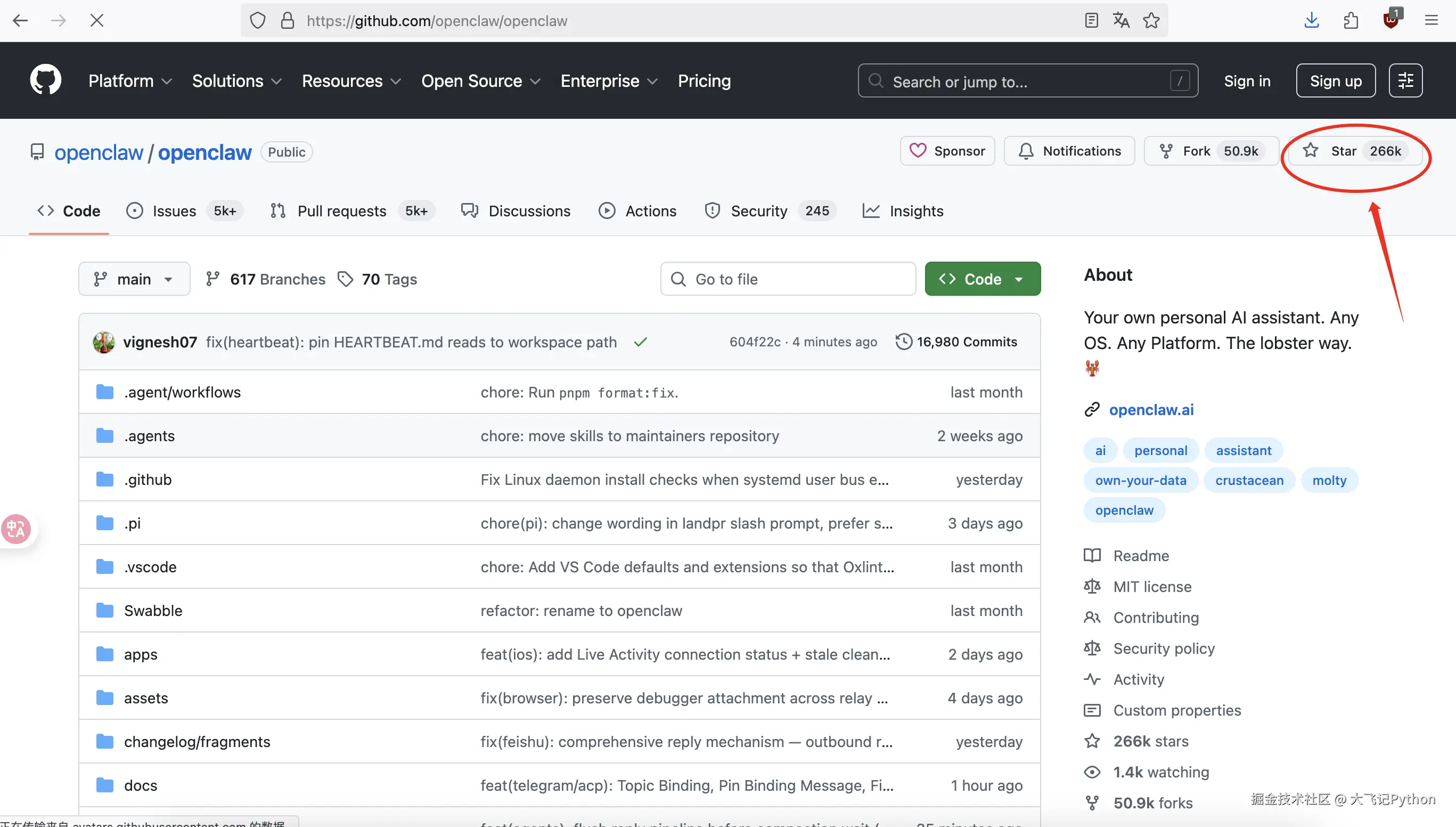The image size is (1456, 827).
Task: Click the Go to file search field
Action: point(788,279)
